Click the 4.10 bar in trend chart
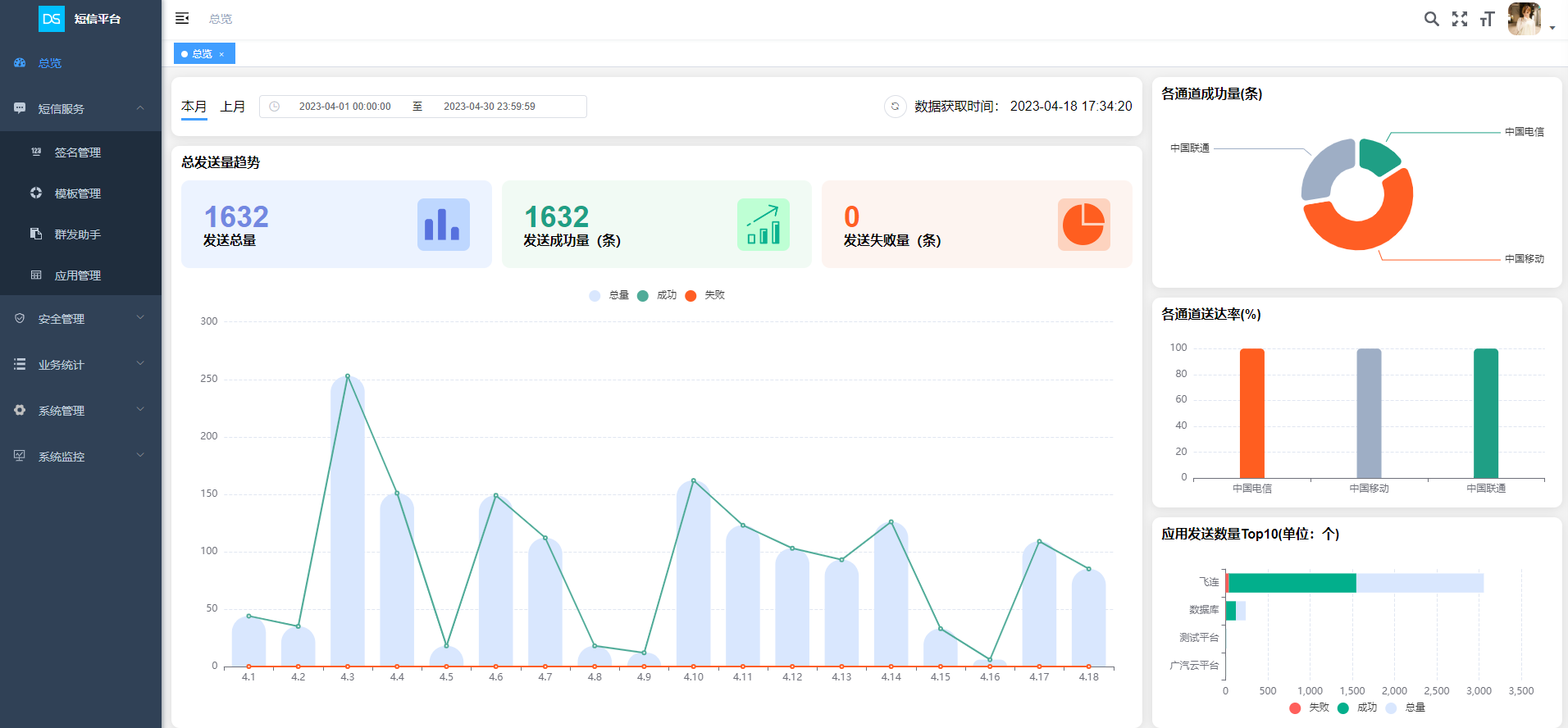Image resolution: width=1568 pixels, height=728 pixels. pos(694,573)
